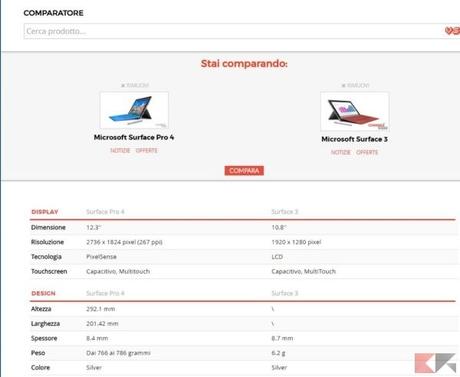Click 'Surface Pro 4' column header in DISPLAY
Viewport: 460px width, 377px height.
coord(105,212)
